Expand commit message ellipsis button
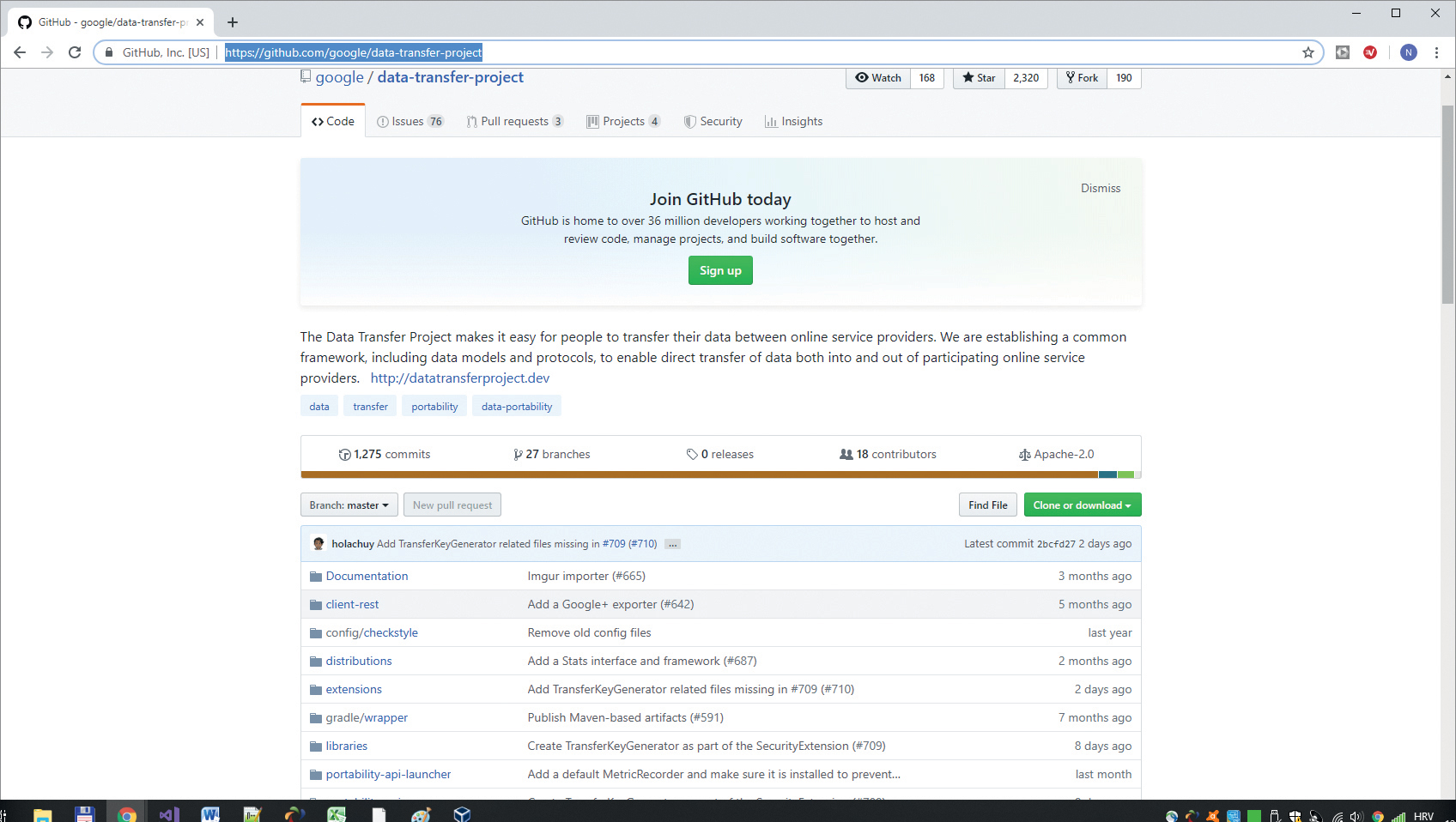 (672, 544)
